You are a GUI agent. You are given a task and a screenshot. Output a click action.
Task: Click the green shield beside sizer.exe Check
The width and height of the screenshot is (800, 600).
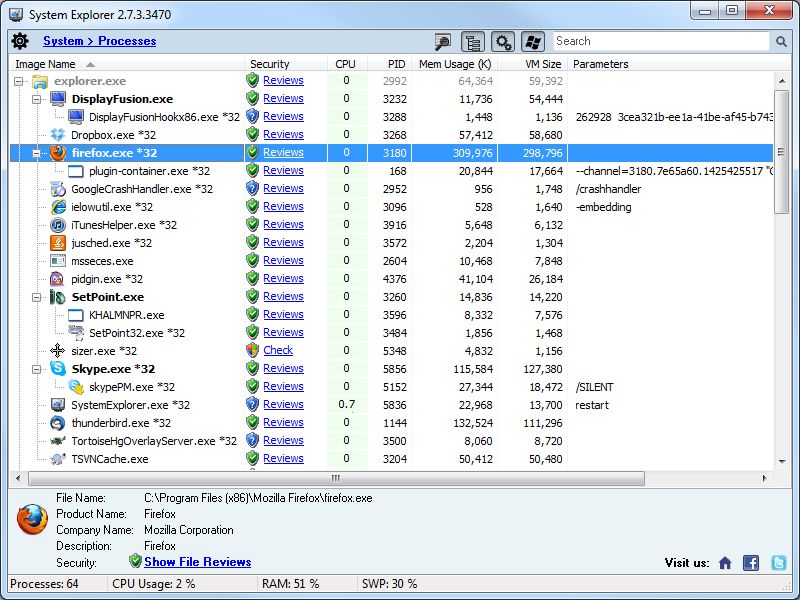tap(252, 350)
